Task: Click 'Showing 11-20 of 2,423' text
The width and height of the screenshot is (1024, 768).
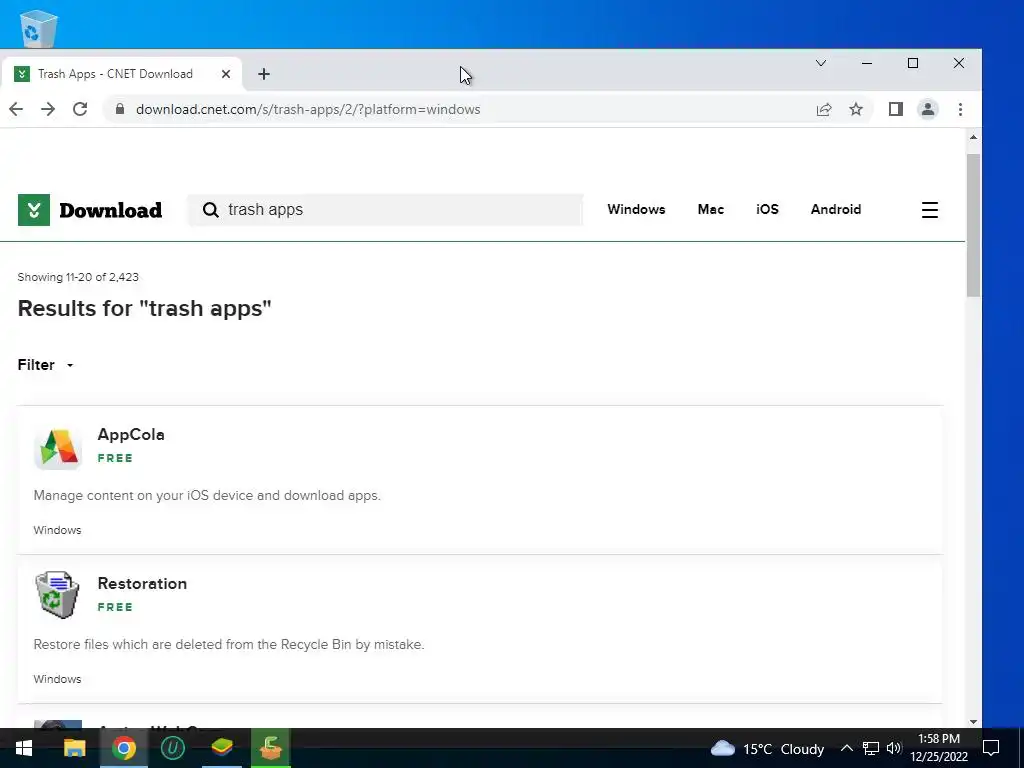Action: click(78, 277)
